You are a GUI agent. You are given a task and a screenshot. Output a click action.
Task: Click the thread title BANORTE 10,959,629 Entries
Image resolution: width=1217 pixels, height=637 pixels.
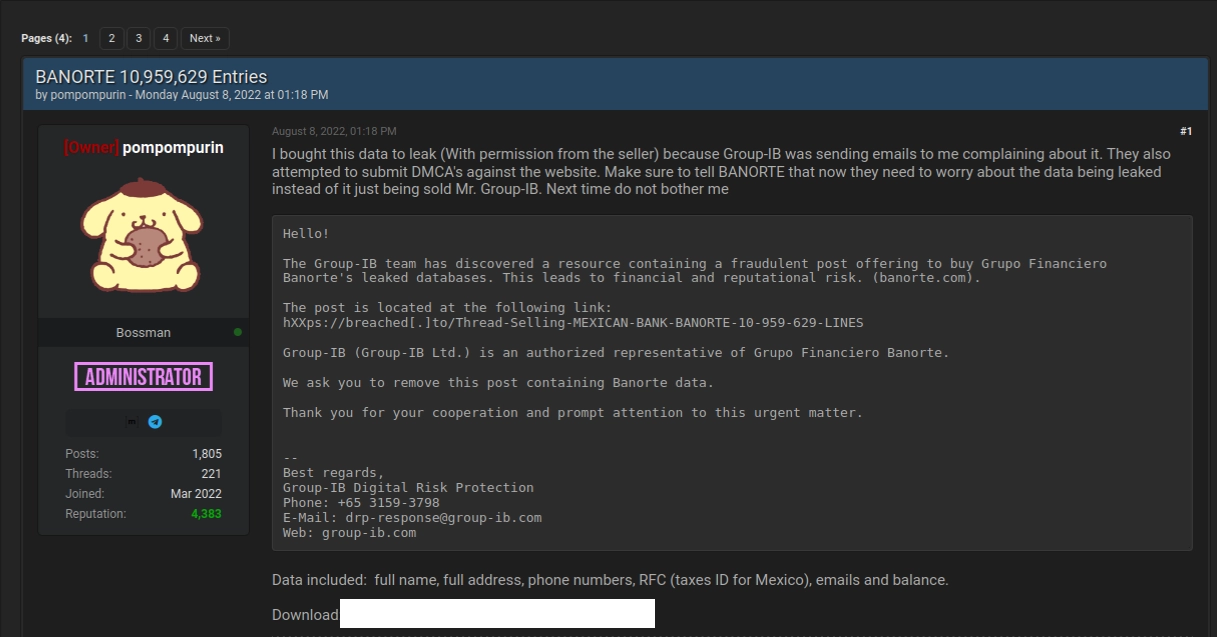pyautogui.click(x=151, y=76)
